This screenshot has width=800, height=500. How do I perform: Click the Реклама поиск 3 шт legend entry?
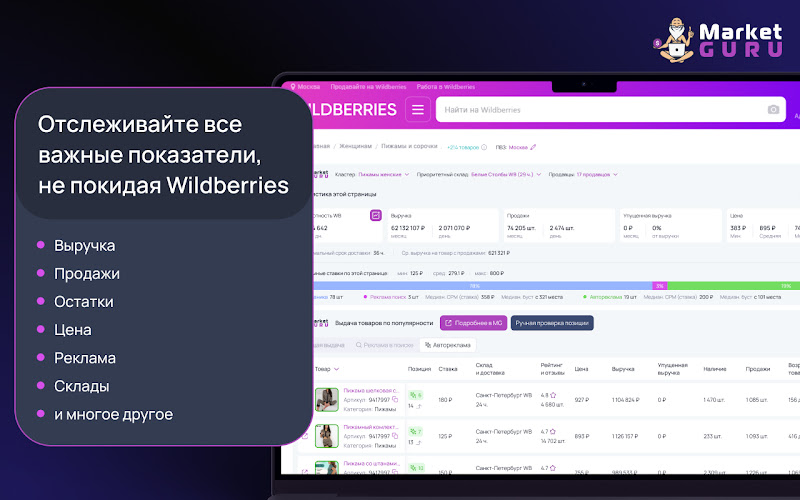click(391, 297)
